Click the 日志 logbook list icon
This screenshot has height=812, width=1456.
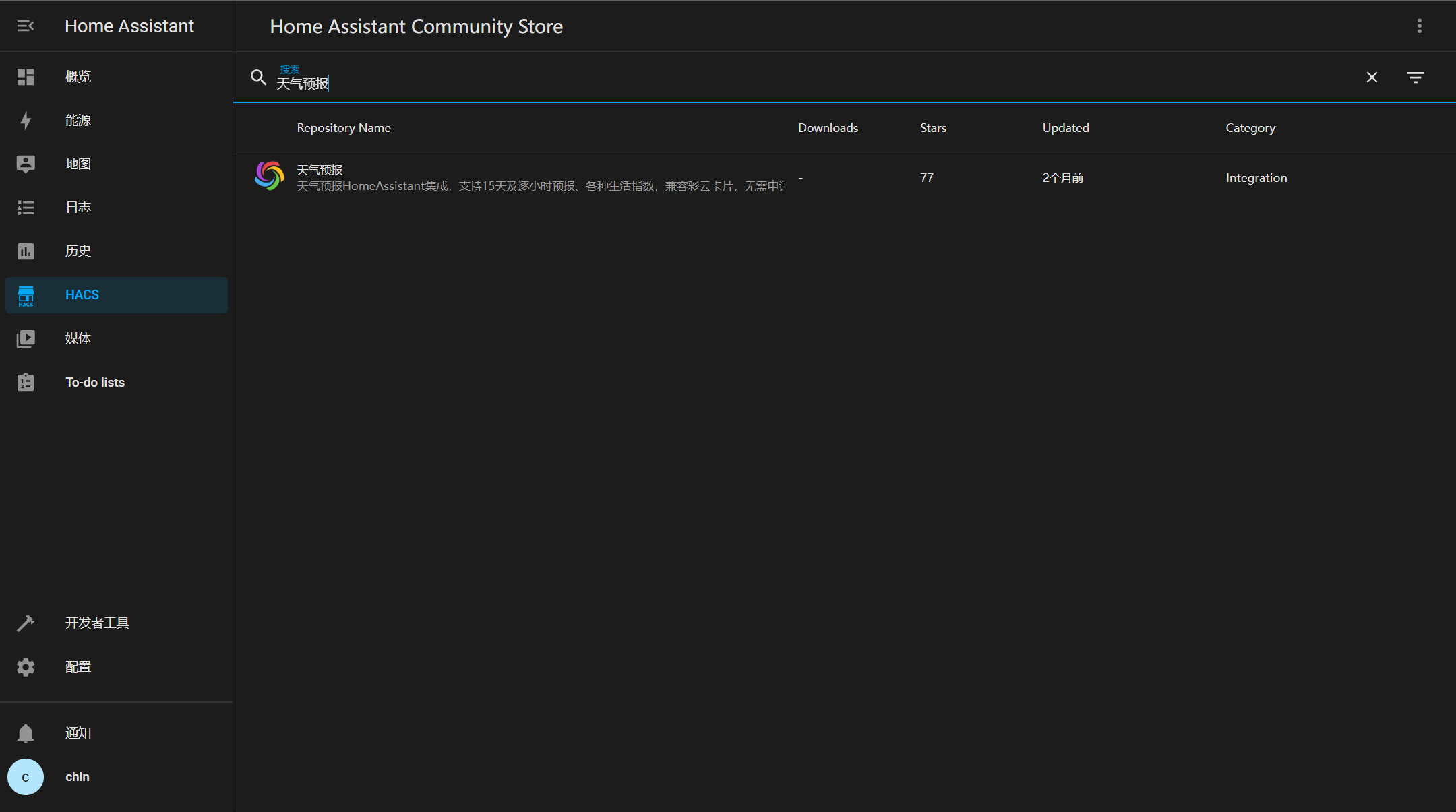pyautogui.click(x=26, y=208)
